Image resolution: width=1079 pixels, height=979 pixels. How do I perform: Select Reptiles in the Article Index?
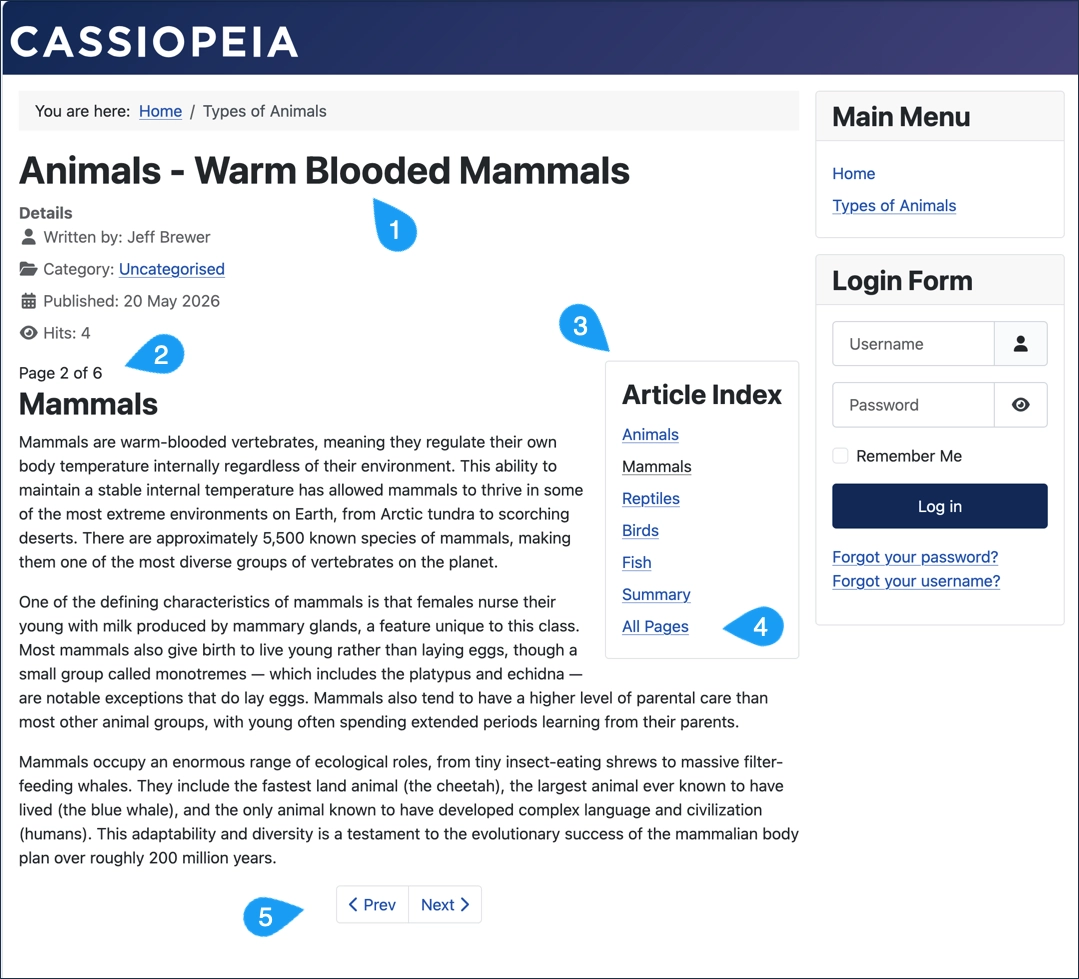coord(650,498)
